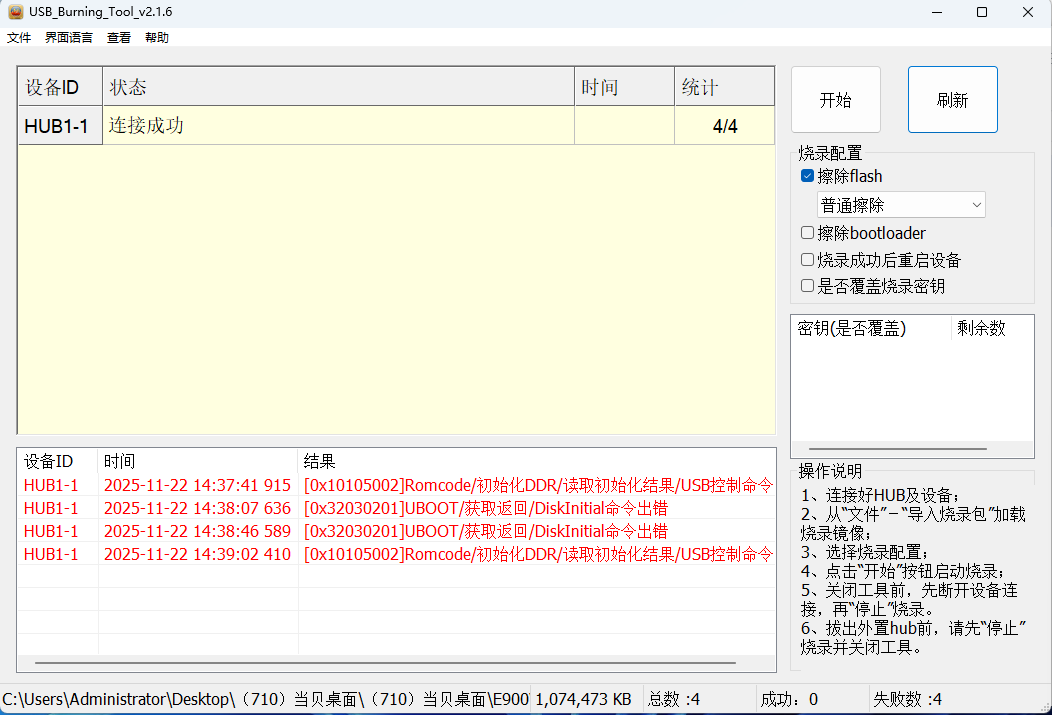The height and width of the screenshot is (715, 1052).
Task: Enable the 烧录成功后重启设备 checkbox
Action: click(807, 259)
